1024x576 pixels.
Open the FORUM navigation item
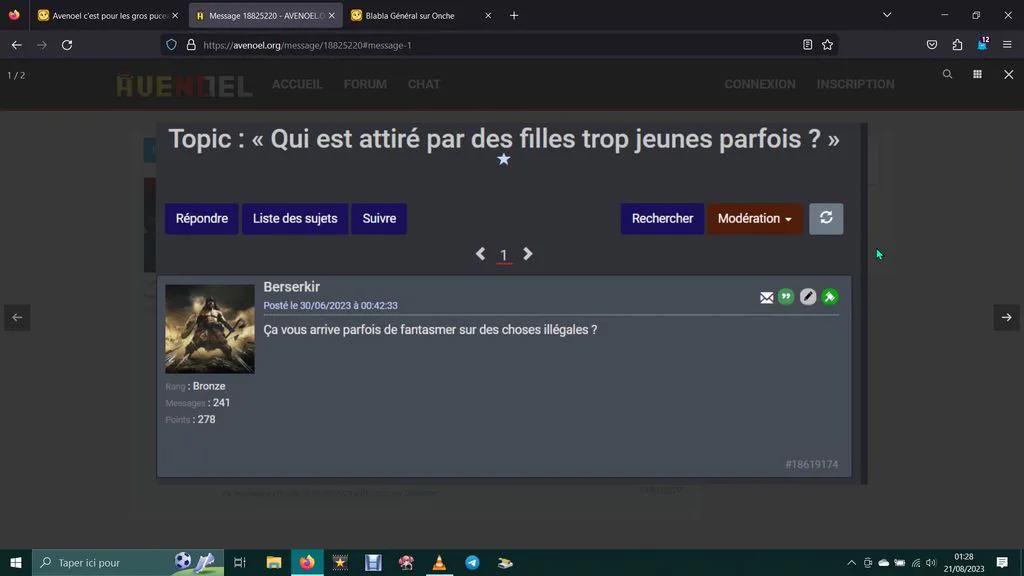click(x=365, y=84)
